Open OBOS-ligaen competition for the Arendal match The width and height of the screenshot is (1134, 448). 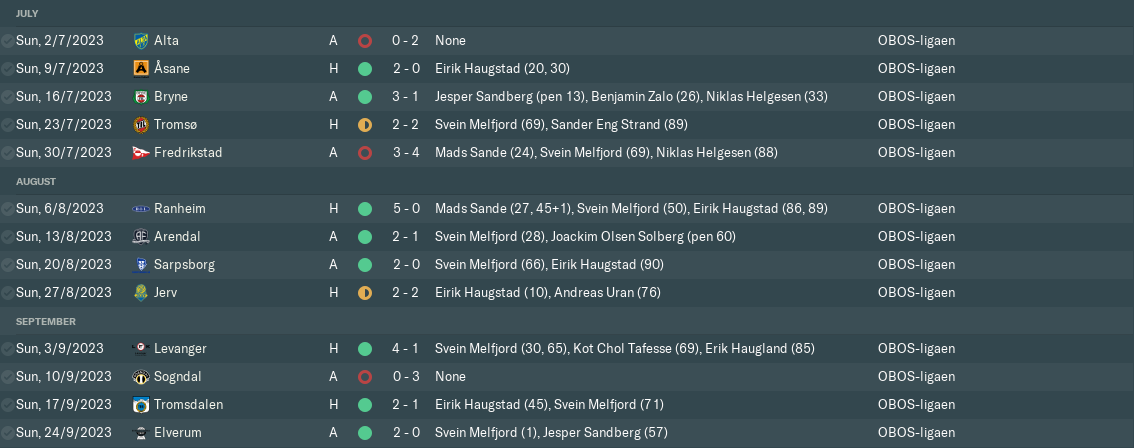(916, 237)
